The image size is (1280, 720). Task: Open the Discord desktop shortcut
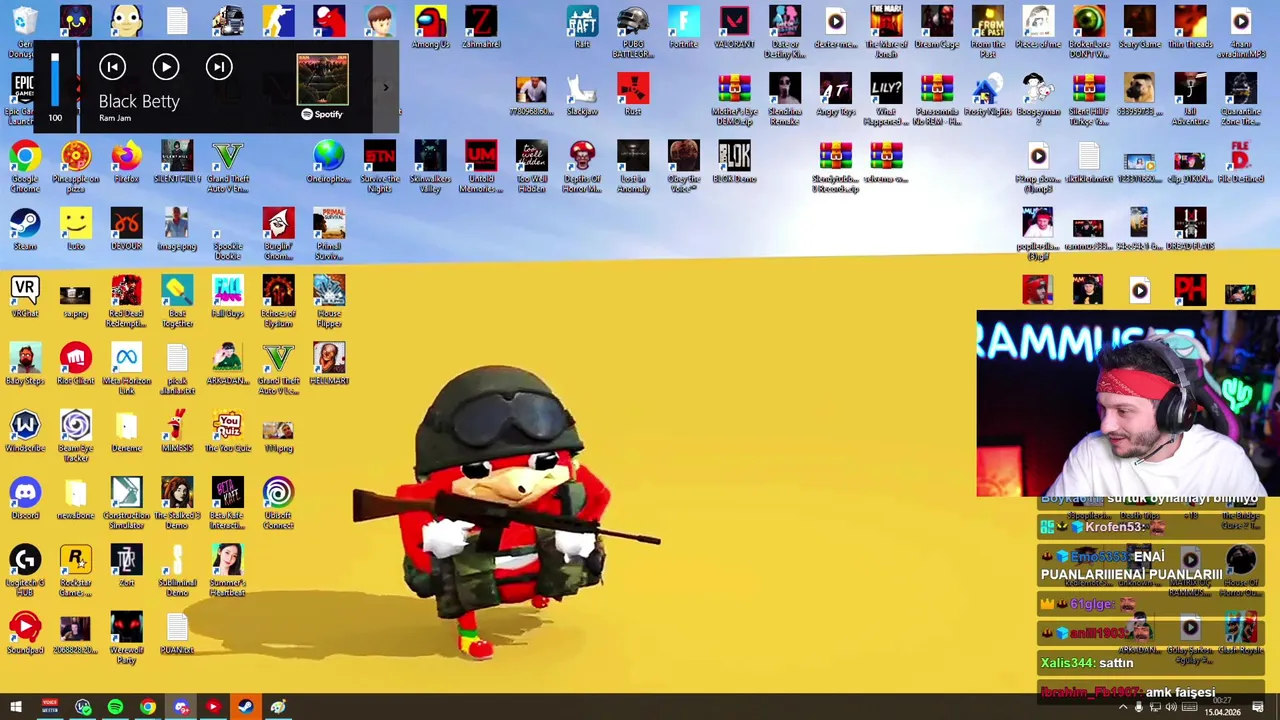25,499
